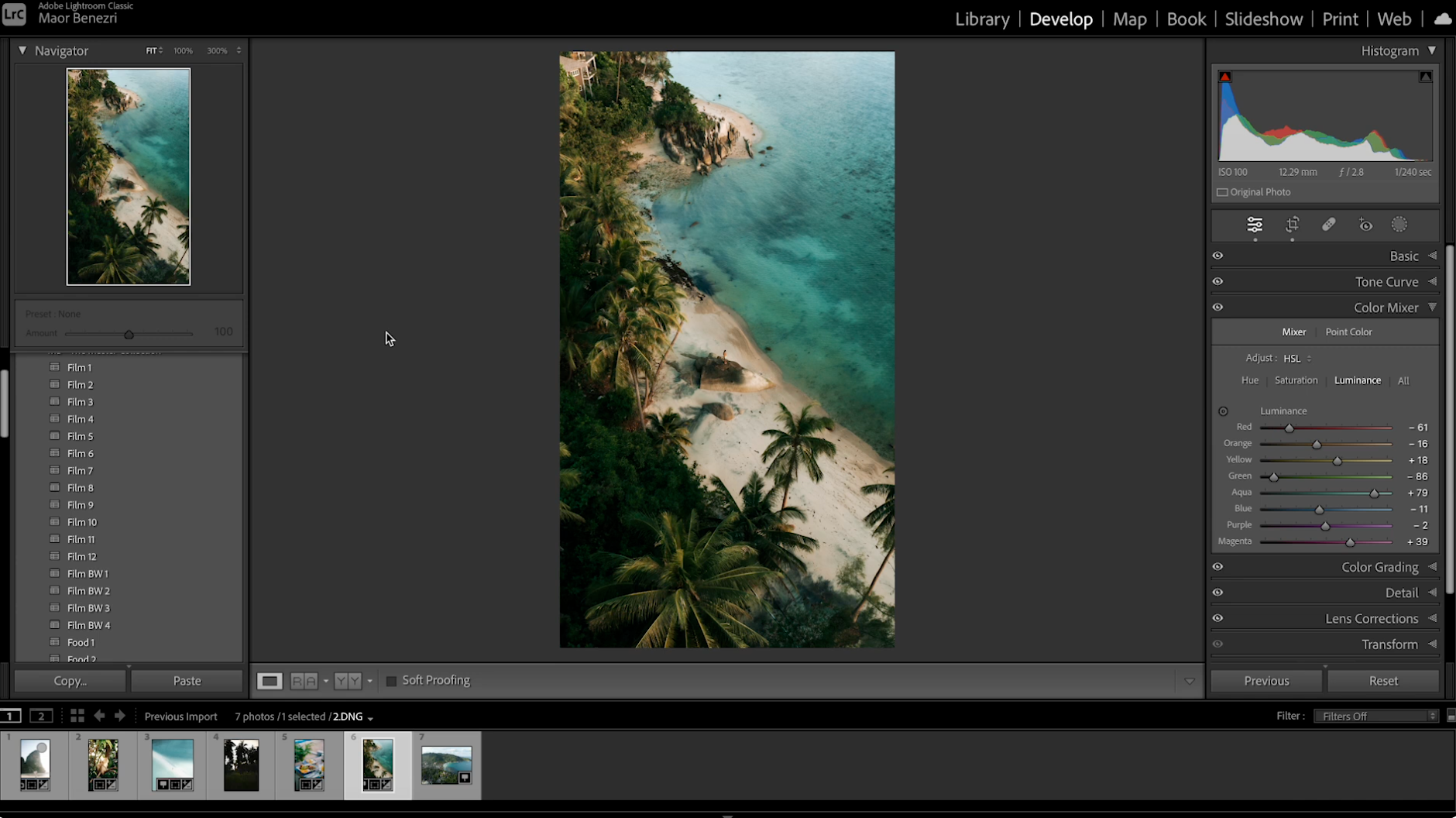Collapse the Color Mixer panel triangle
This screenshot has height=818, width=1456.
point(1432,308)
